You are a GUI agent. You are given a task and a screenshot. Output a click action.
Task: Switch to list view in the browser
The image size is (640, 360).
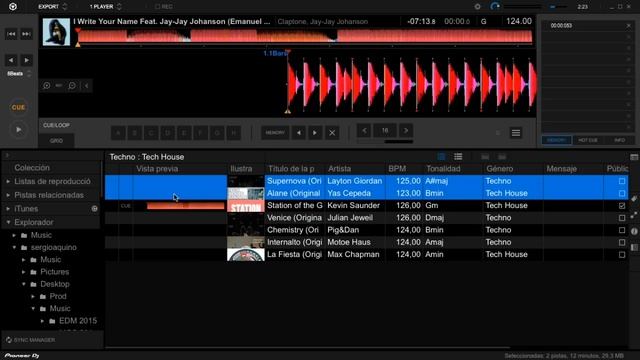pos(458,157)
